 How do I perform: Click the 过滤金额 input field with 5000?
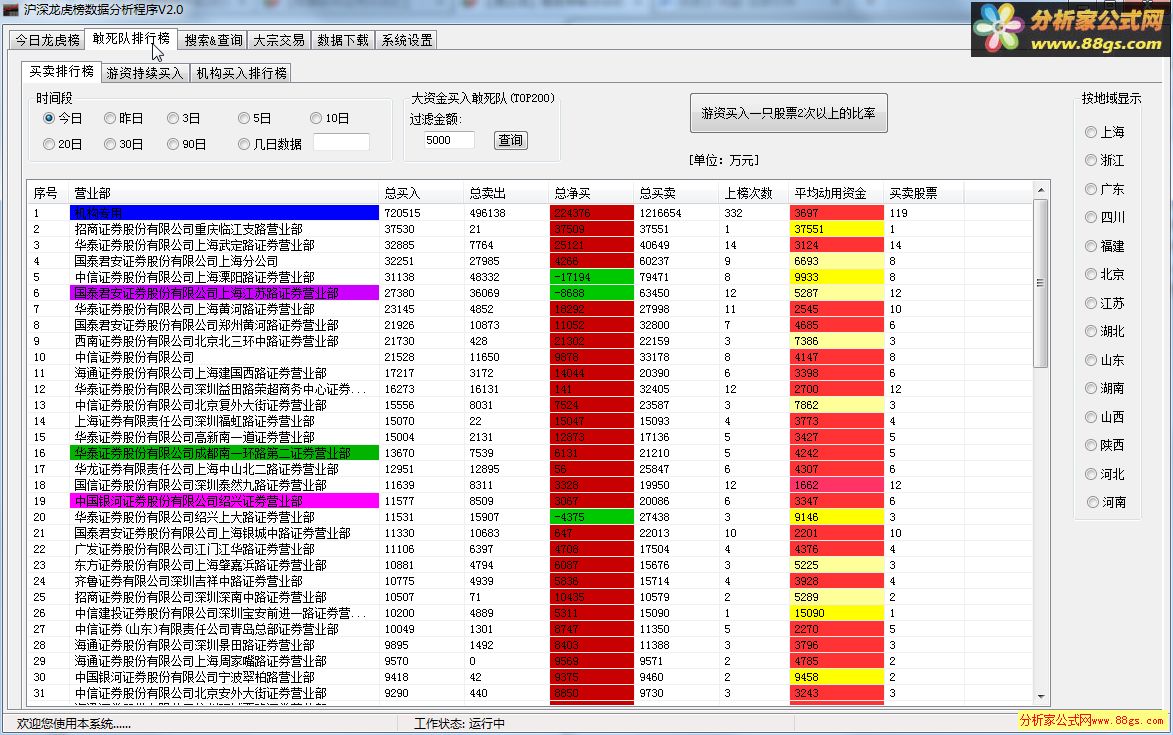pos(449,140)
